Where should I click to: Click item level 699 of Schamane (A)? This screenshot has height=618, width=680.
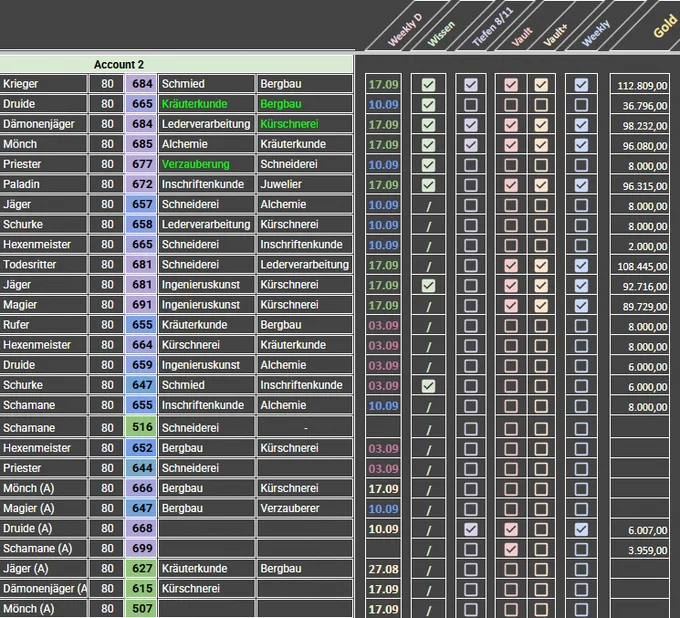tap(141, 549)
